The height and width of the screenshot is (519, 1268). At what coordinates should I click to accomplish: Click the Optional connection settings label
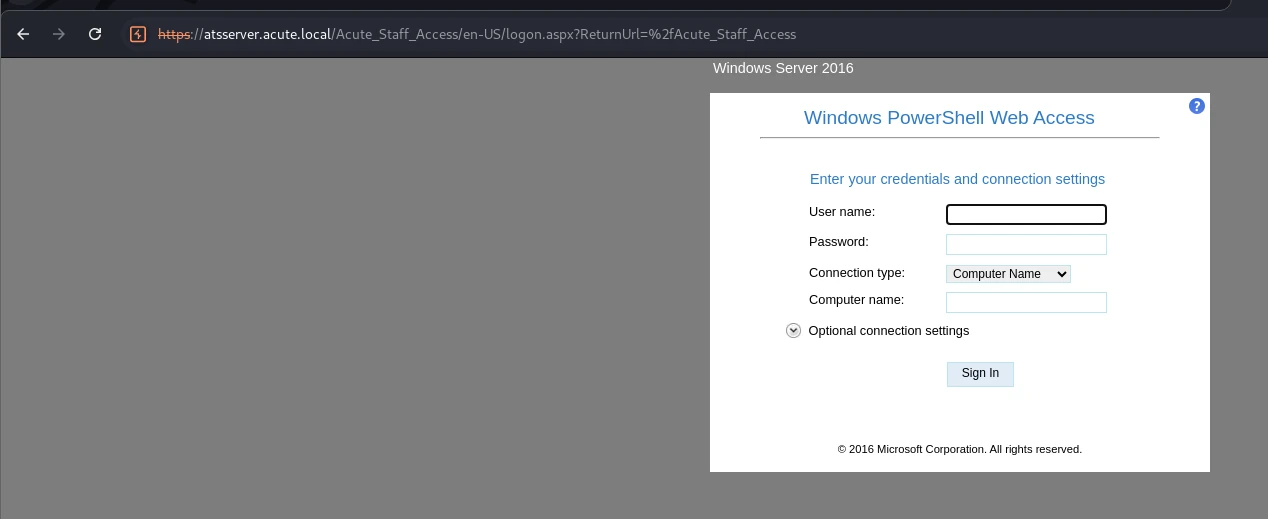pyautogui.click(x=889, y=331)
